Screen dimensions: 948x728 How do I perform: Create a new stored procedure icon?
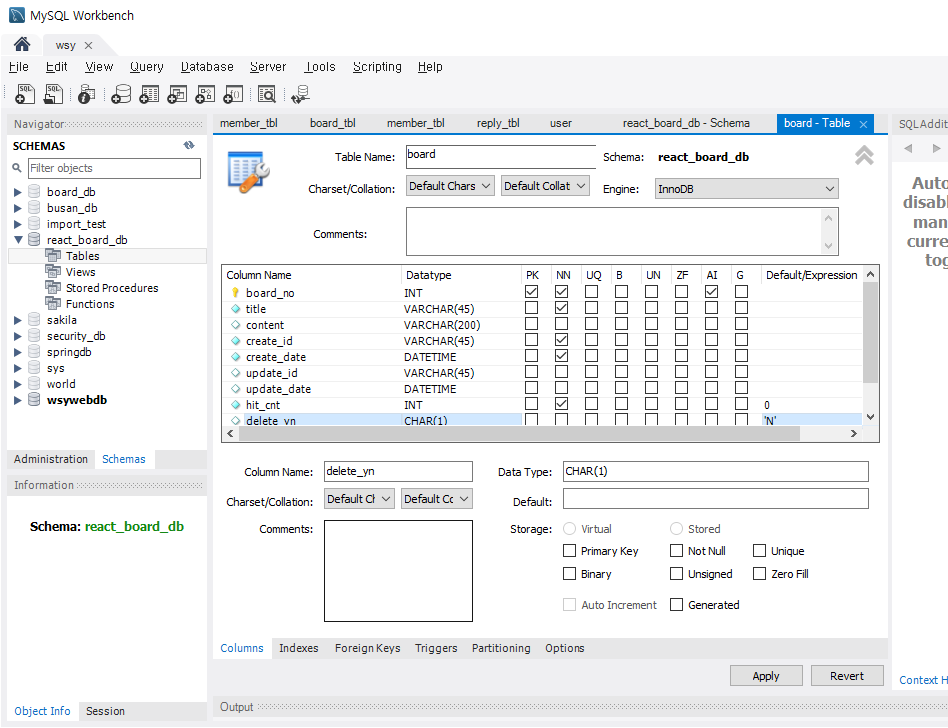(x=205, y=94)
